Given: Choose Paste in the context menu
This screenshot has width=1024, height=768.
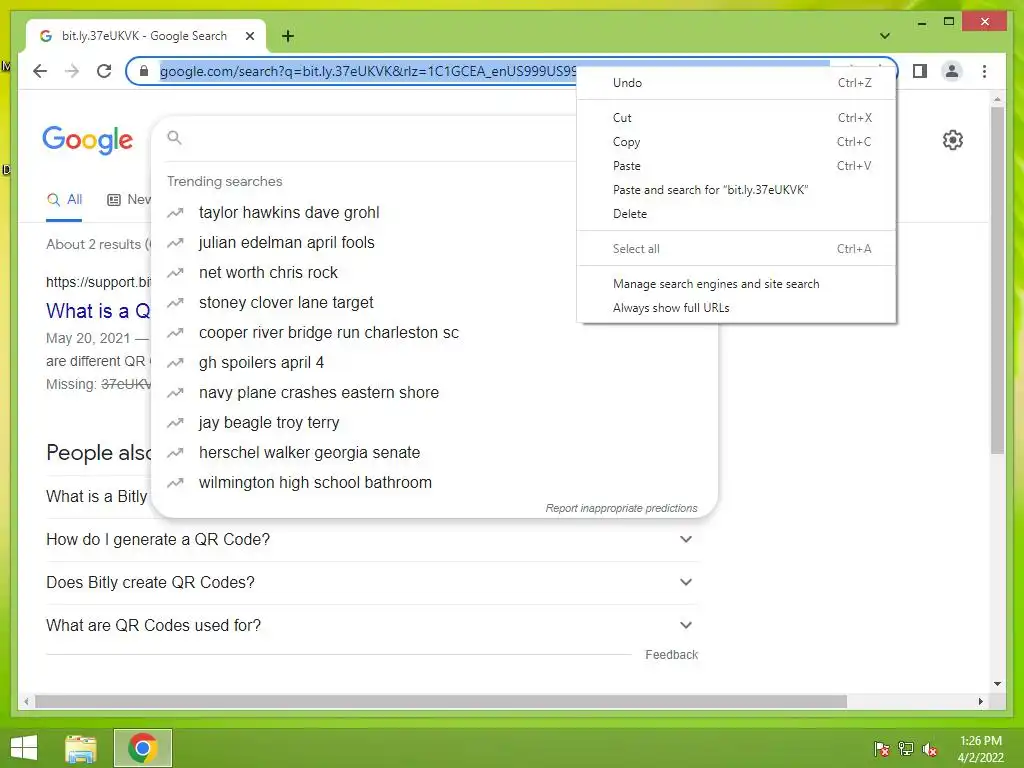Looking at the screenshot, I should point(737,166).
